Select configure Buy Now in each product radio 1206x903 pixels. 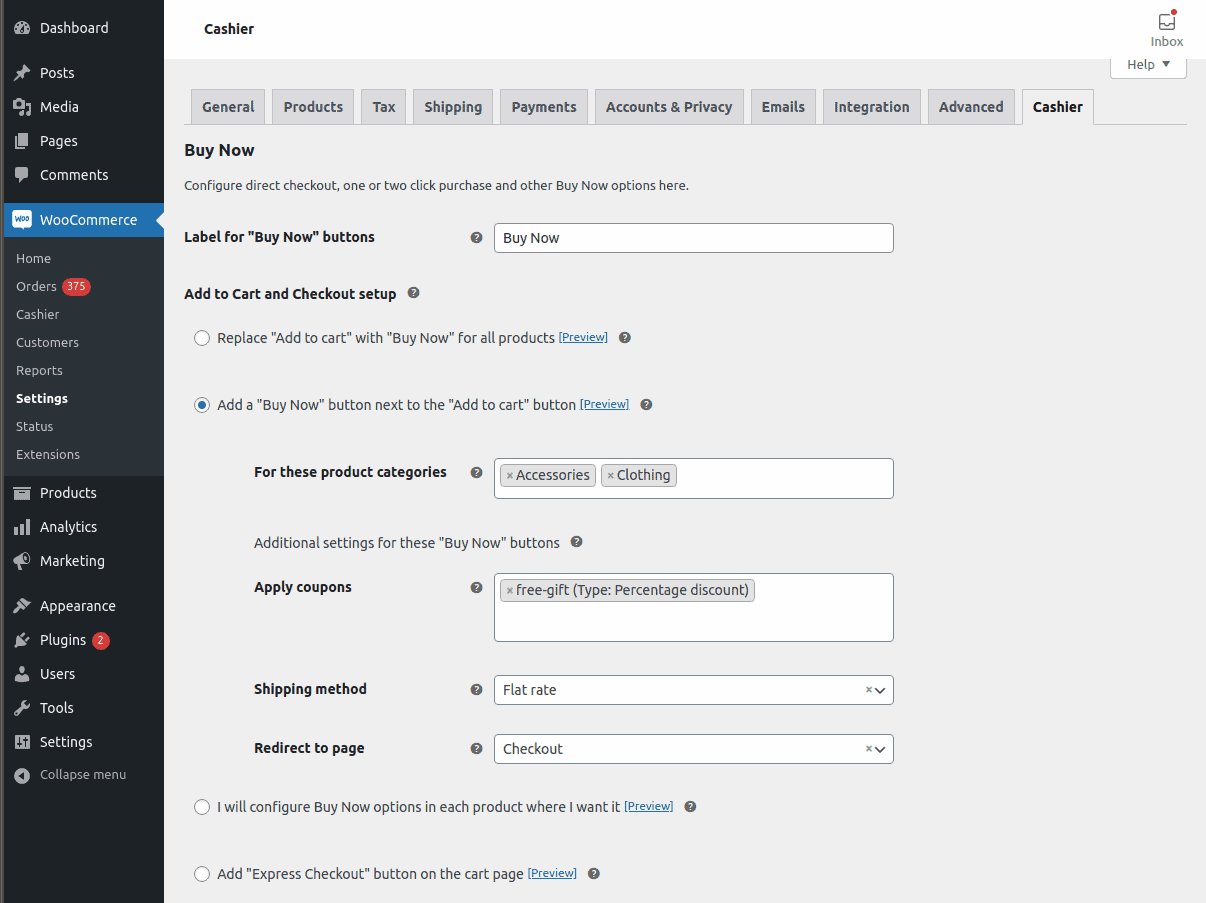click(202, 807)
